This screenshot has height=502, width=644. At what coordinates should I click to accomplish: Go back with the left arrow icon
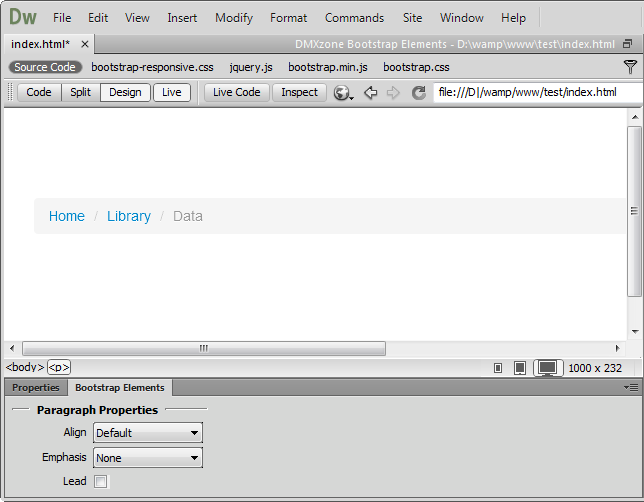[370, 93]
